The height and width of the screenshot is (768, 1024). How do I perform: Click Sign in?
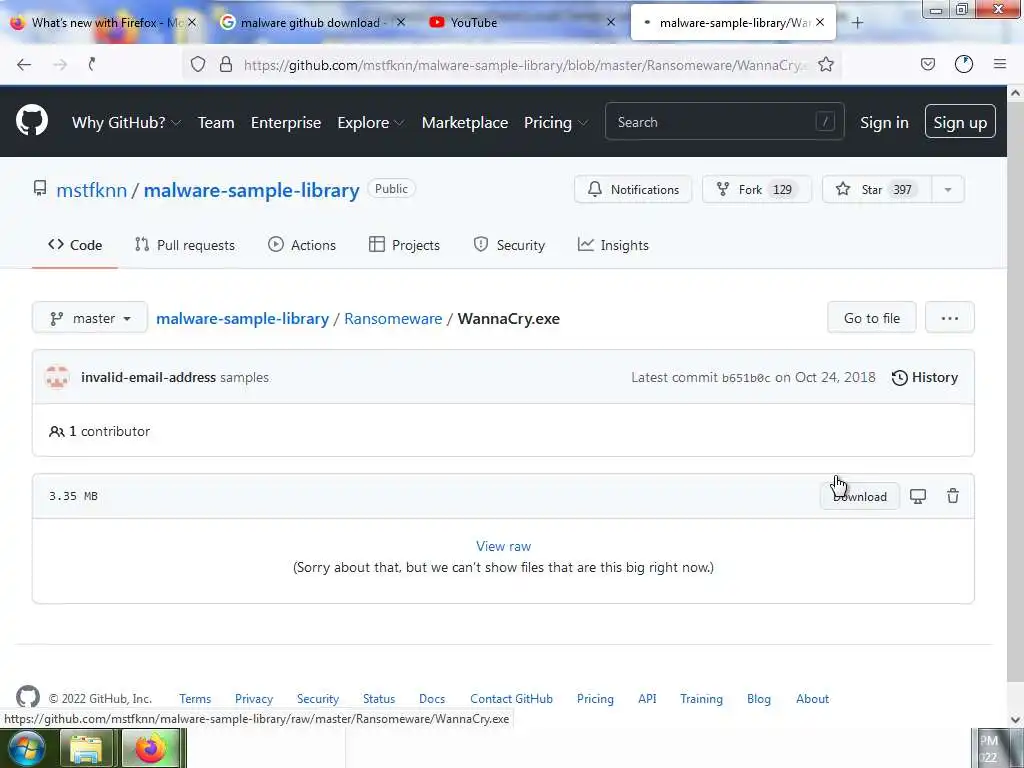(884, 122)
